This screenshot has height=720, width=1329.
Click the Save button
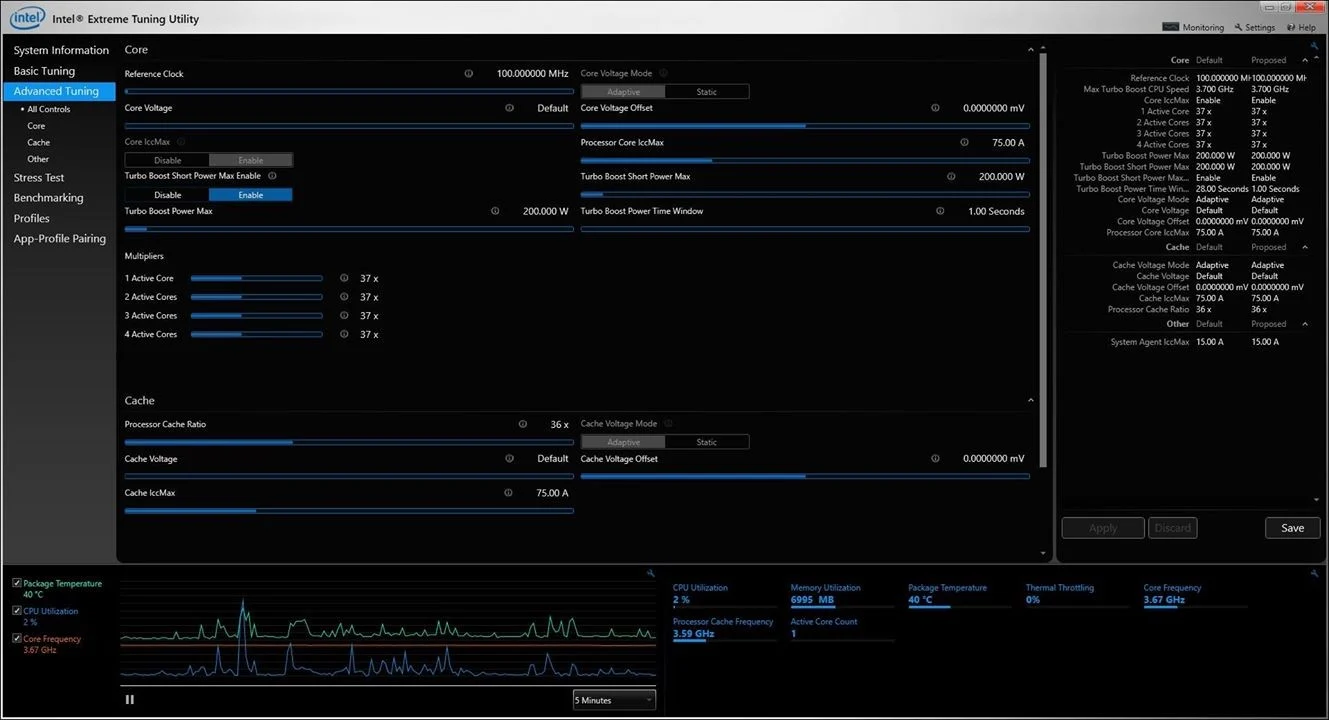click(x=1292, y=528)
